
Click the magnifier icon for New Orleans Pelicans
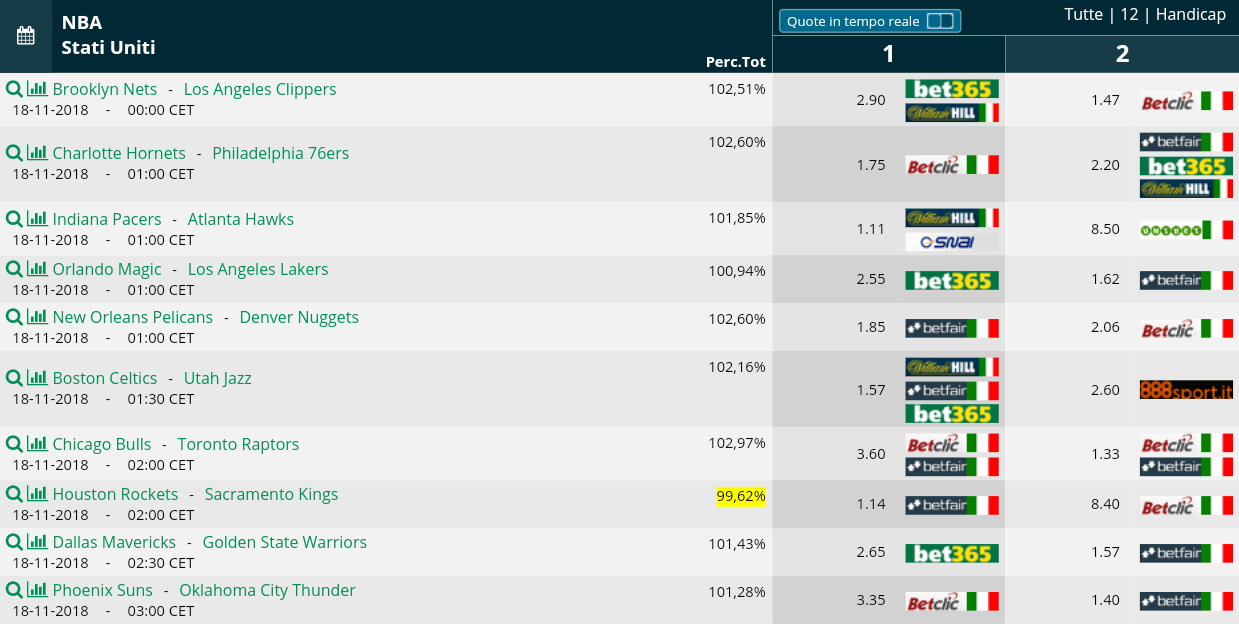click(x=14, y=317)
